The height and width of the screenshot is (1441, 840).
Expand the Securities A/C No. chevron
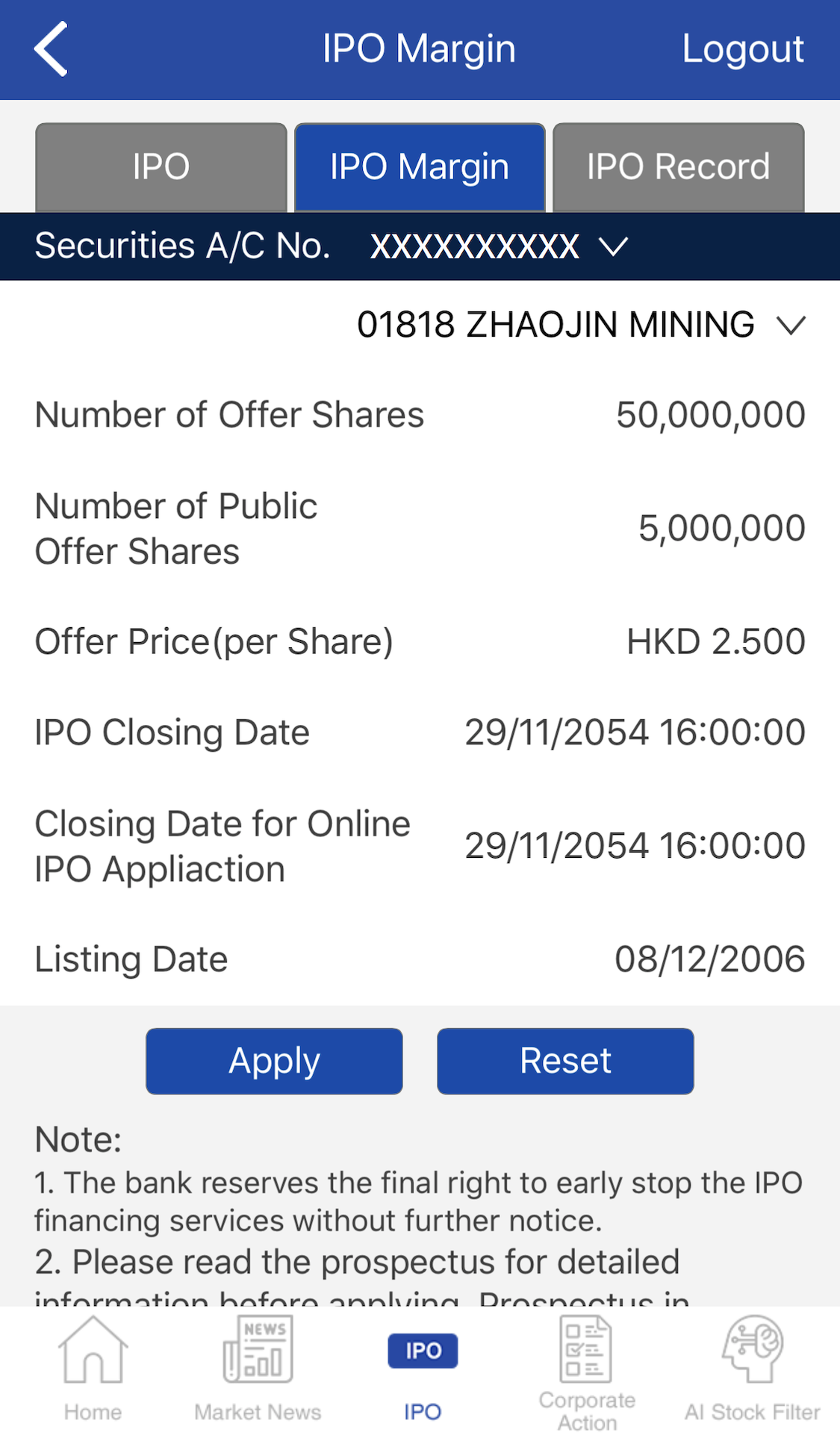614,246
